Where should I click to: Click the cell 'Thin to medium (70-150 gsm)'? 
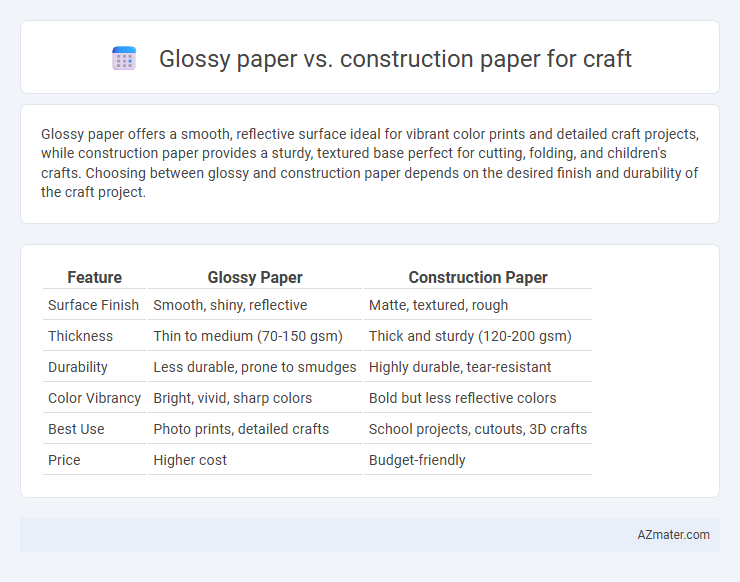click(x=248, y=336)
